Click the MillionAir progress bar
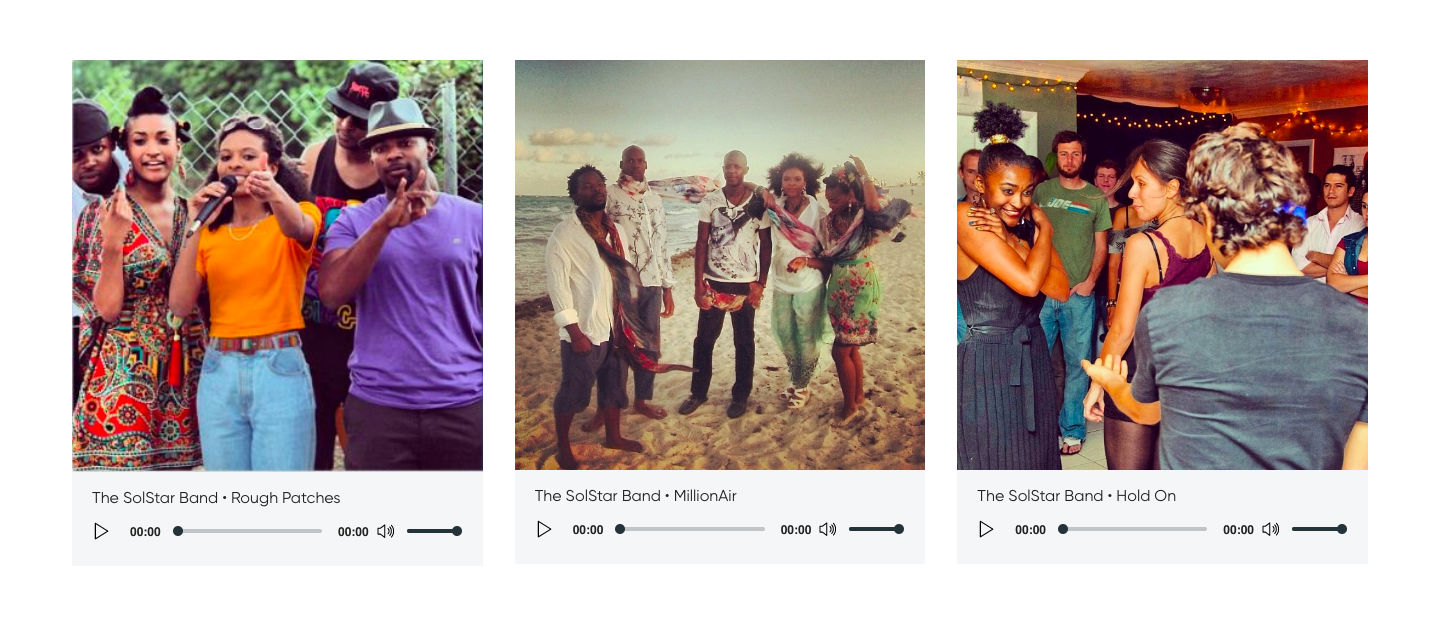 pos(690,529)
